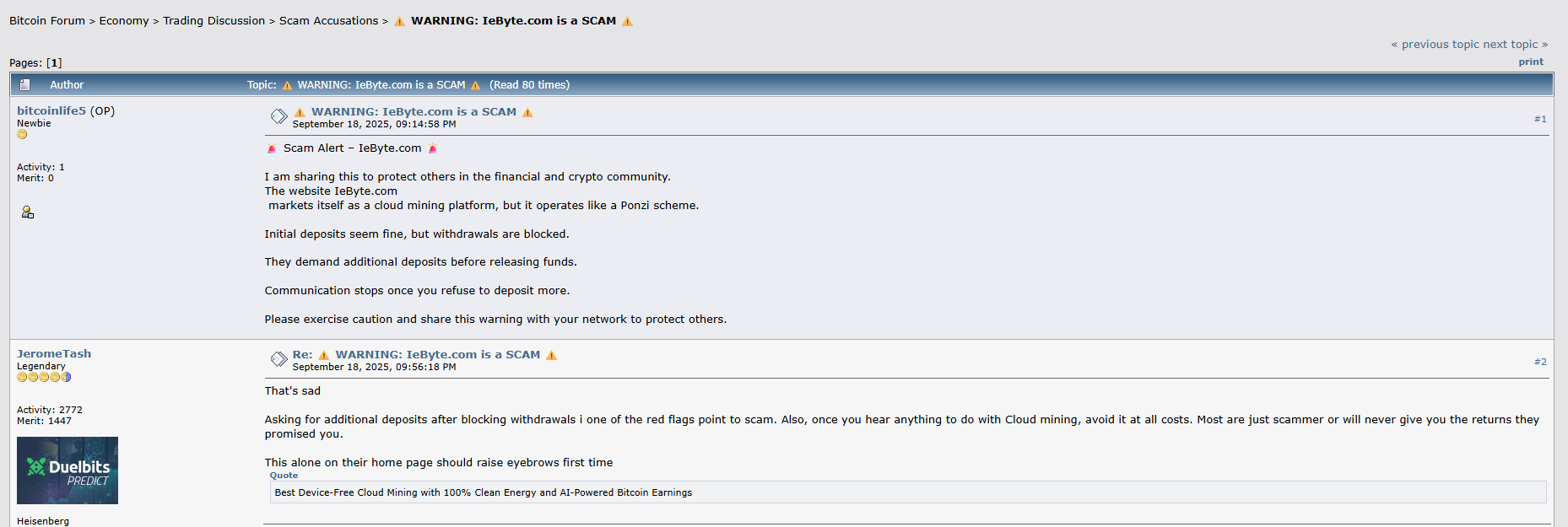This screenshot has height=527, width=1568.
Task: Click the message icon beside JeromeTash's reply title
Action: tap(278, 359)
